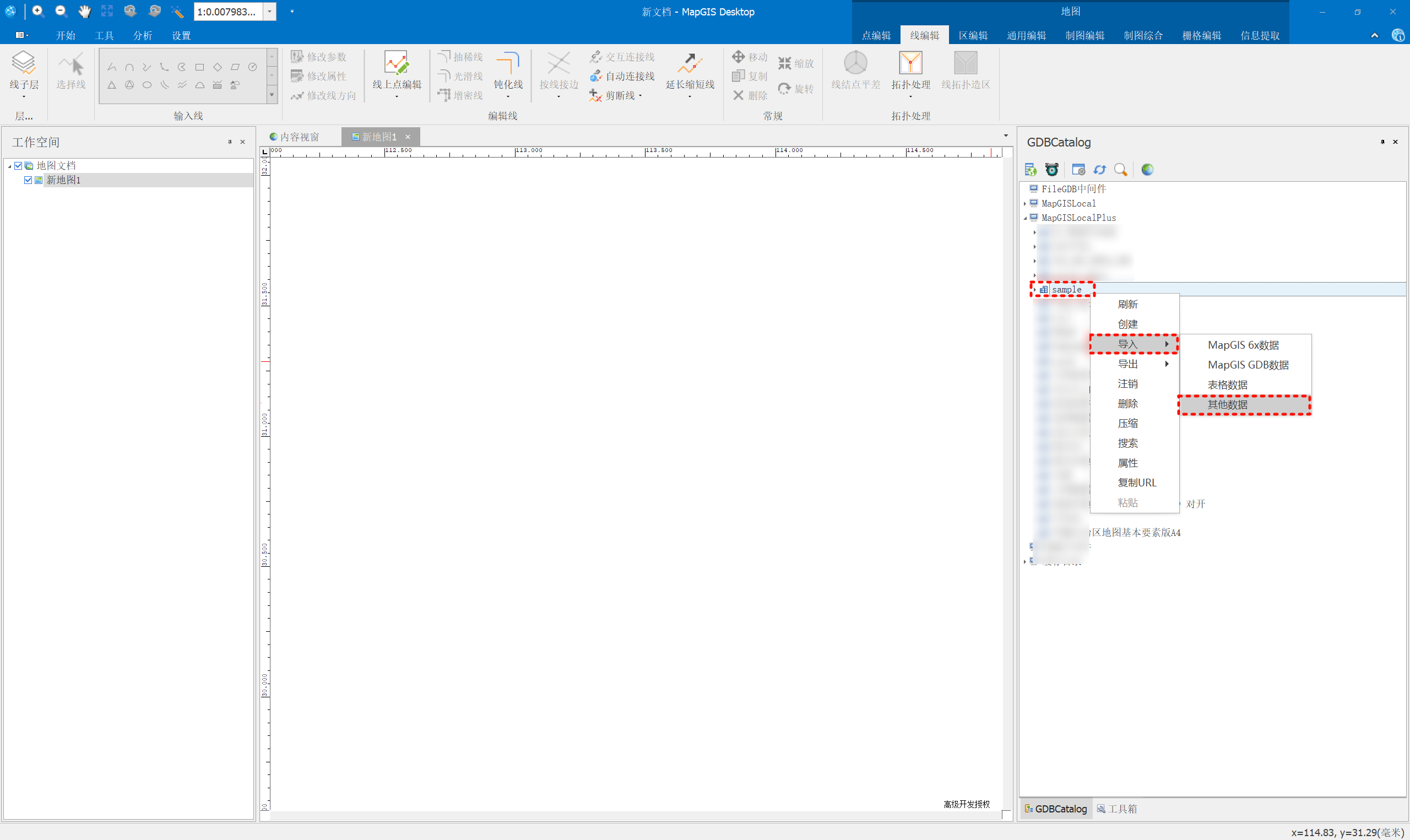Switch to the 工具箱 bottom tab
1410x840 pixels.
click(x=1117, y=809)
